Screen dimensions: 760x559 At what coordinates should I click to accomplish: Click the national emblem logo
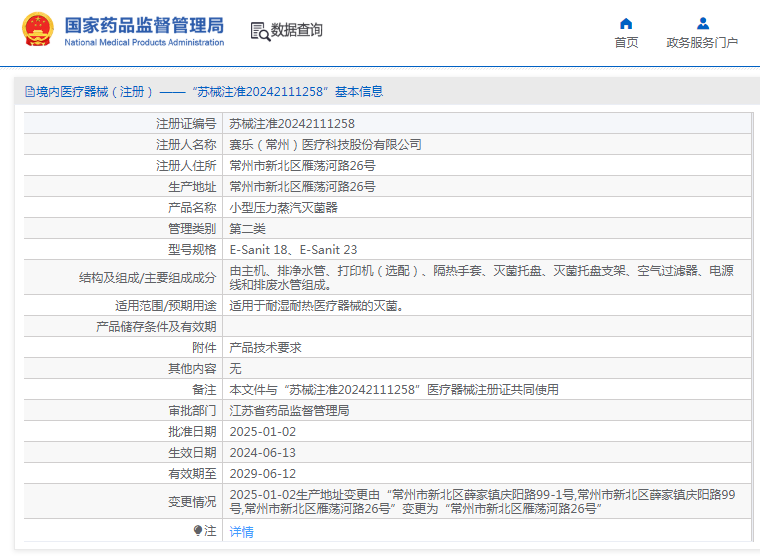(x=38, y=29)
